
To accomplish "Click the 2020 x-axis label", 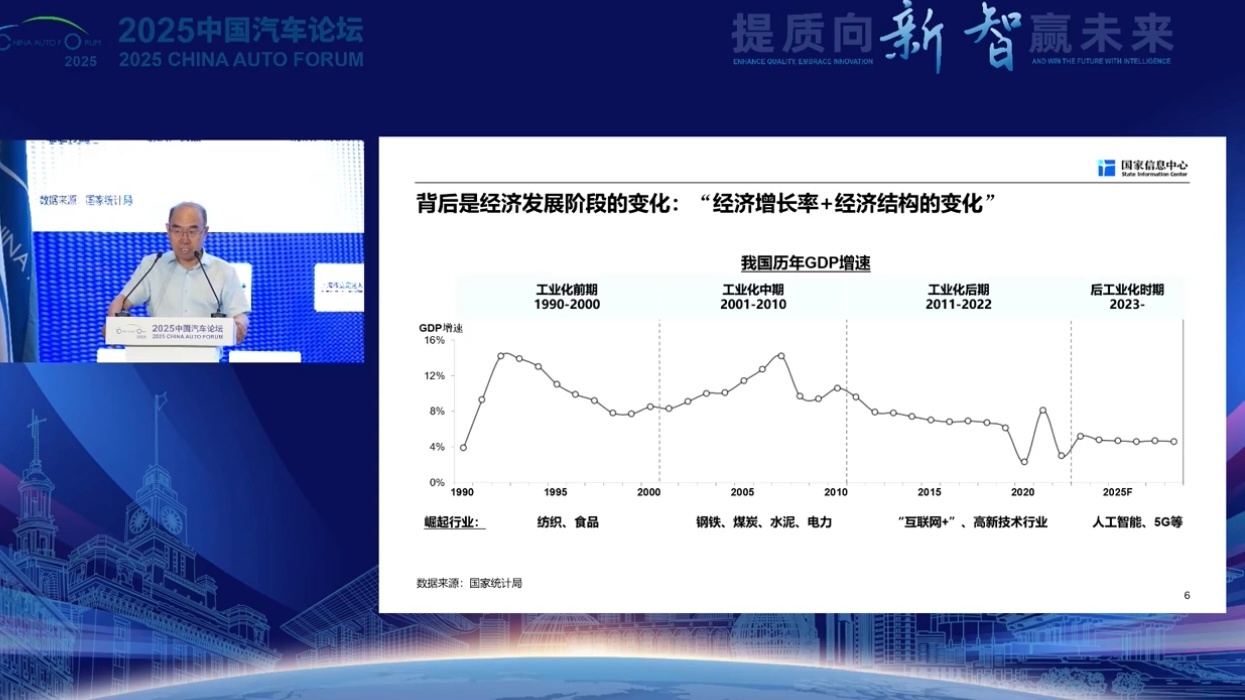I will pyautogui.click(x=1023, y=493).
